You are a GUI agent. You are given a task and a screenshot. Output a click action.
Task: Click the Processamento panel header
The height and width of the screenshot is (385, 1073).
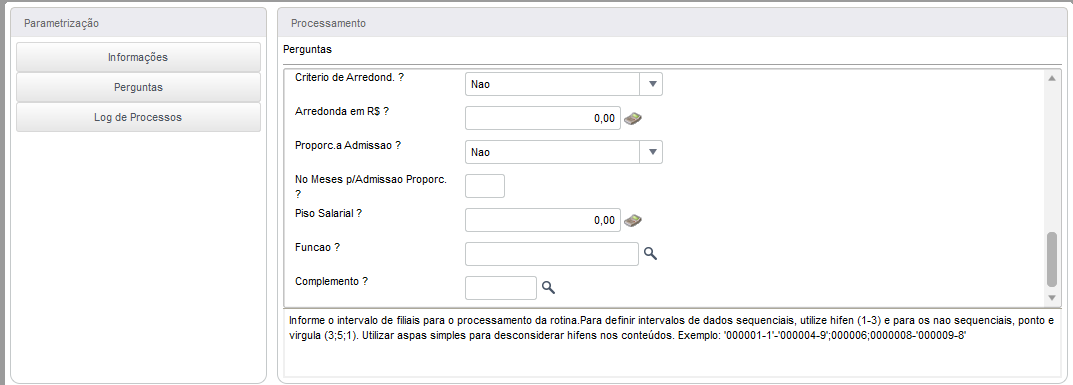(x=671, y=23)
